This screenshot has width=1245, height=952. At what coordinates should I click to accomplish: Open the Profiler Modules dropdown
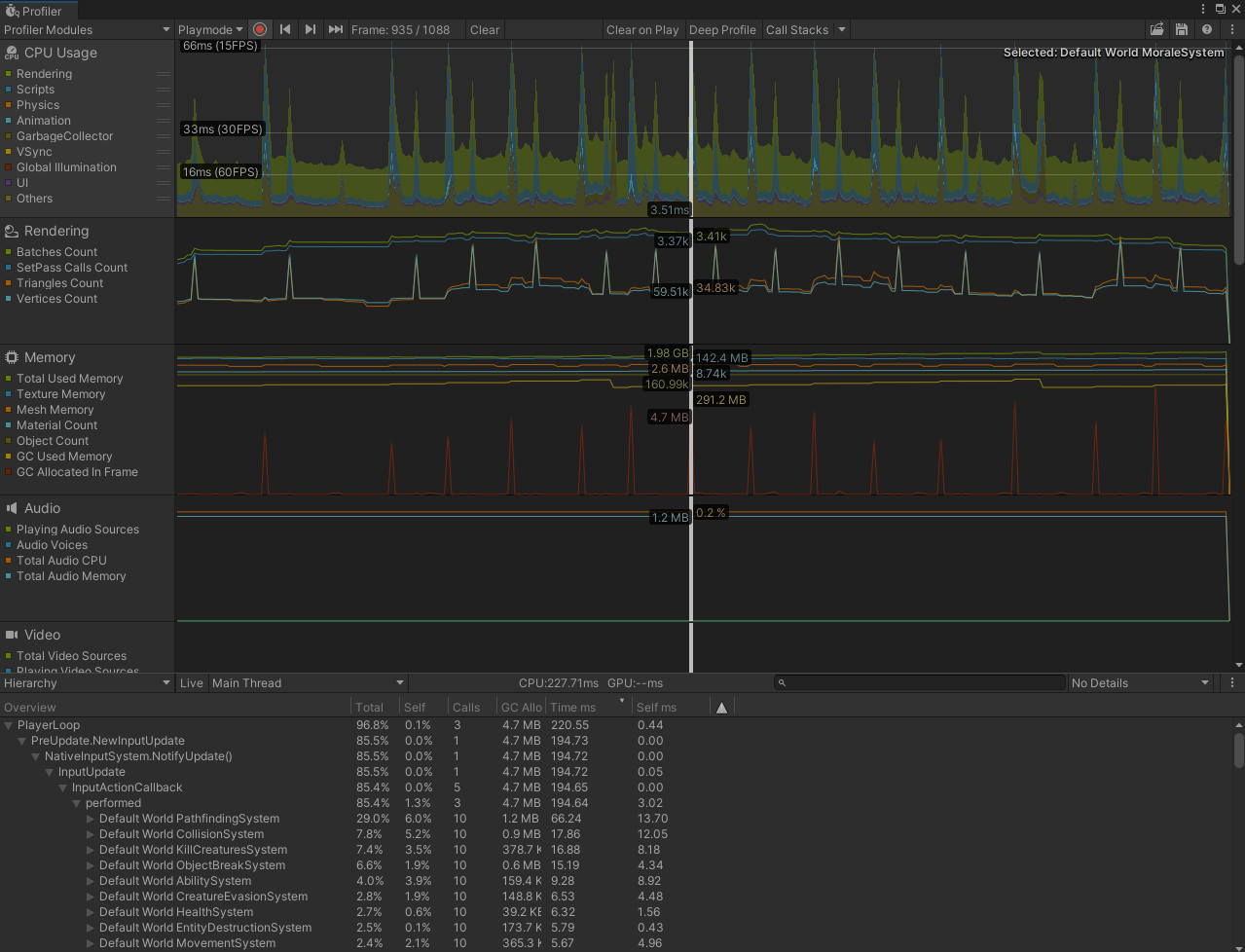point(87,29)
